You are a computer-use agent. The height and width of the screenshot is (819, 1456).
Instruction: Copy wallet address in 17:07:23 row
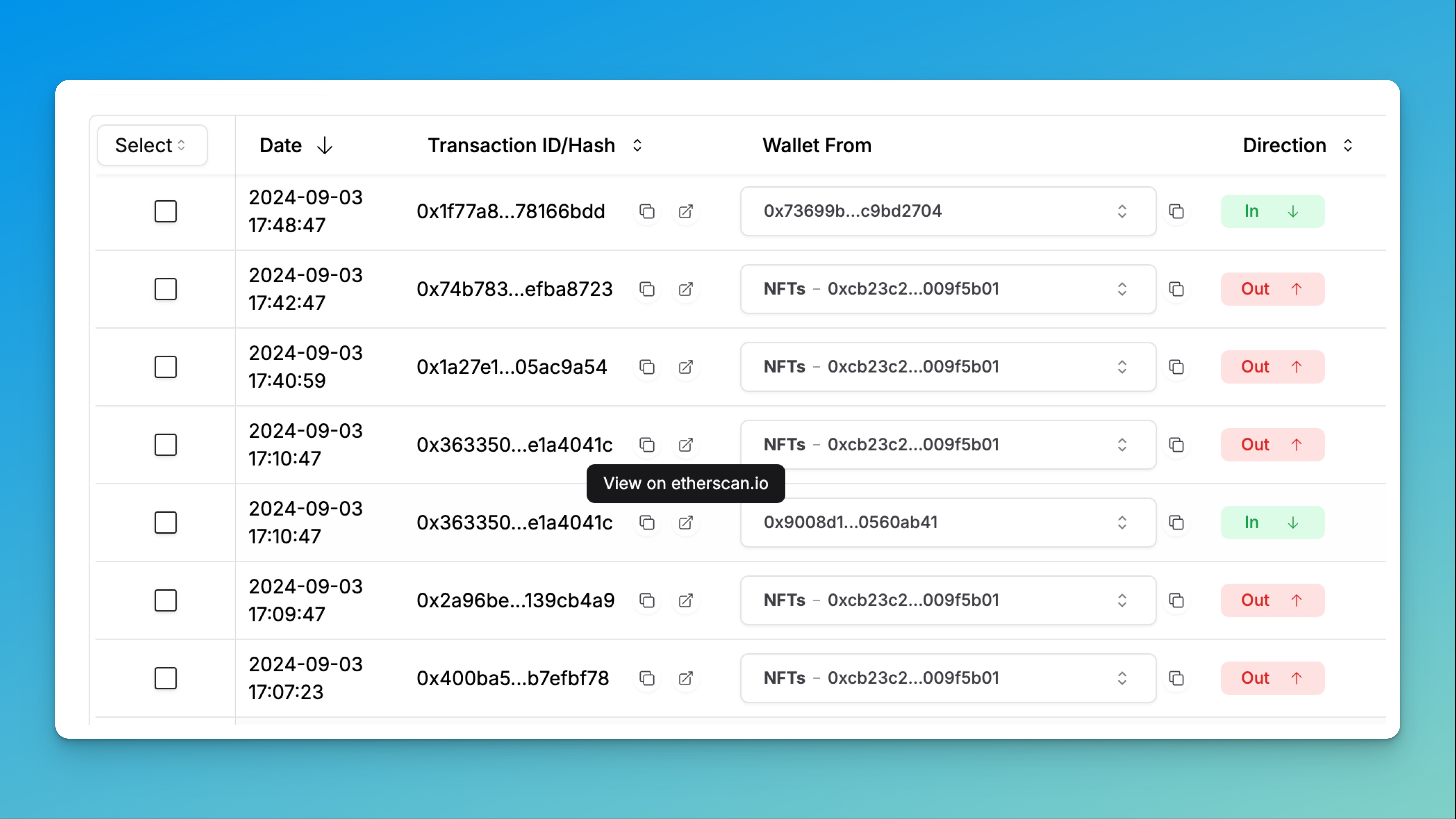pyautogui.click(x=1176, y=678)
